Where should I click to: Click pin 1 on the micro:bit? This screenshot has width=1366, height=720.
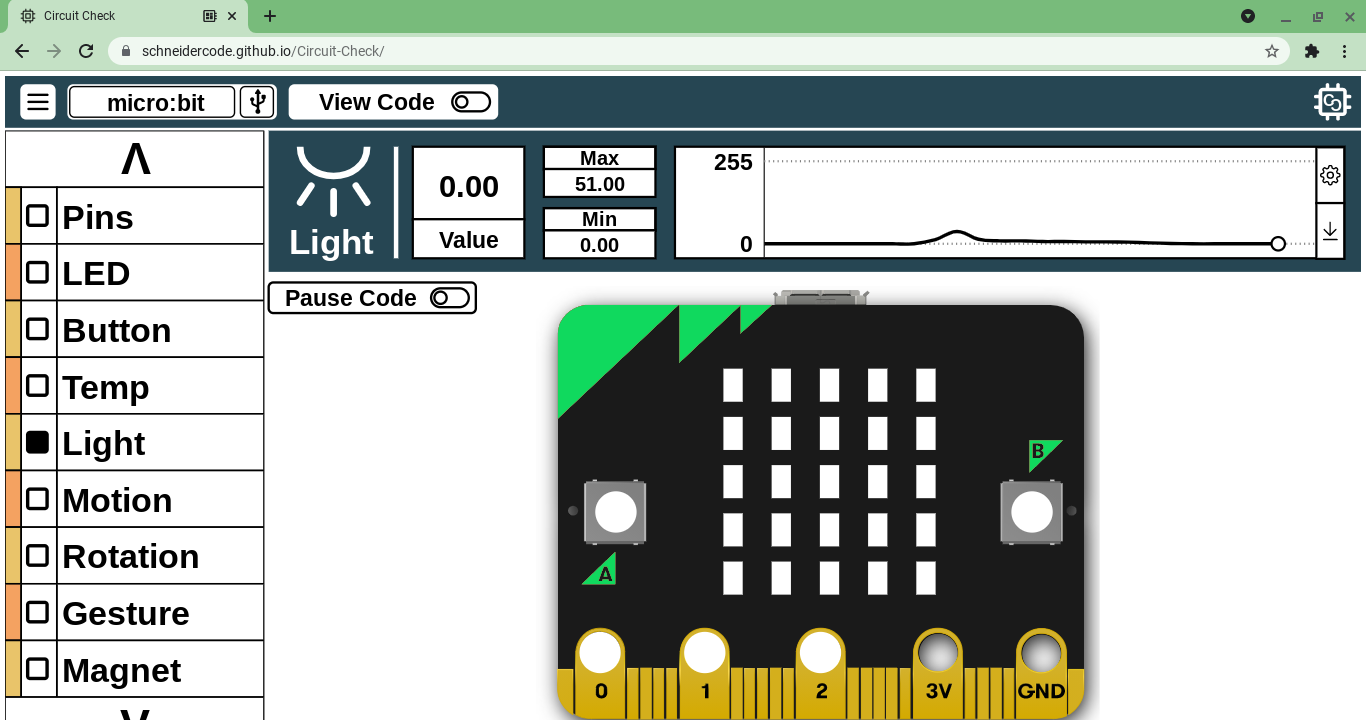705,654
